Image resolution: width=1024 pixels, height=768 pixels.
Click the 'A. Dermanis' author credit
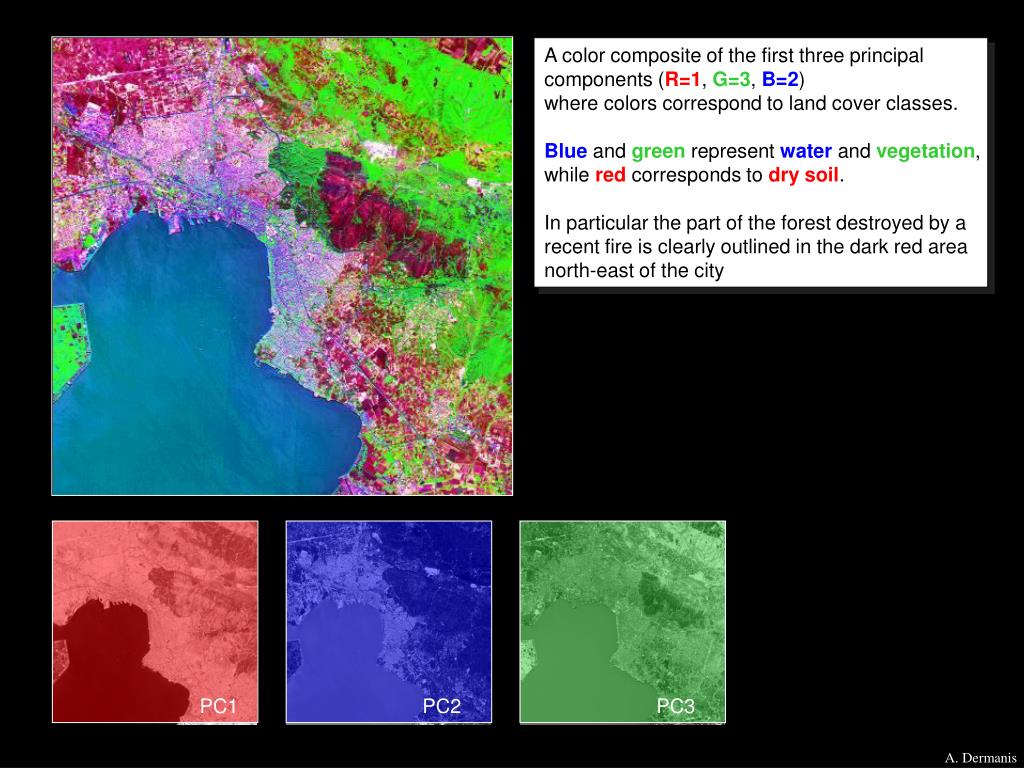(x=980, y=758)
